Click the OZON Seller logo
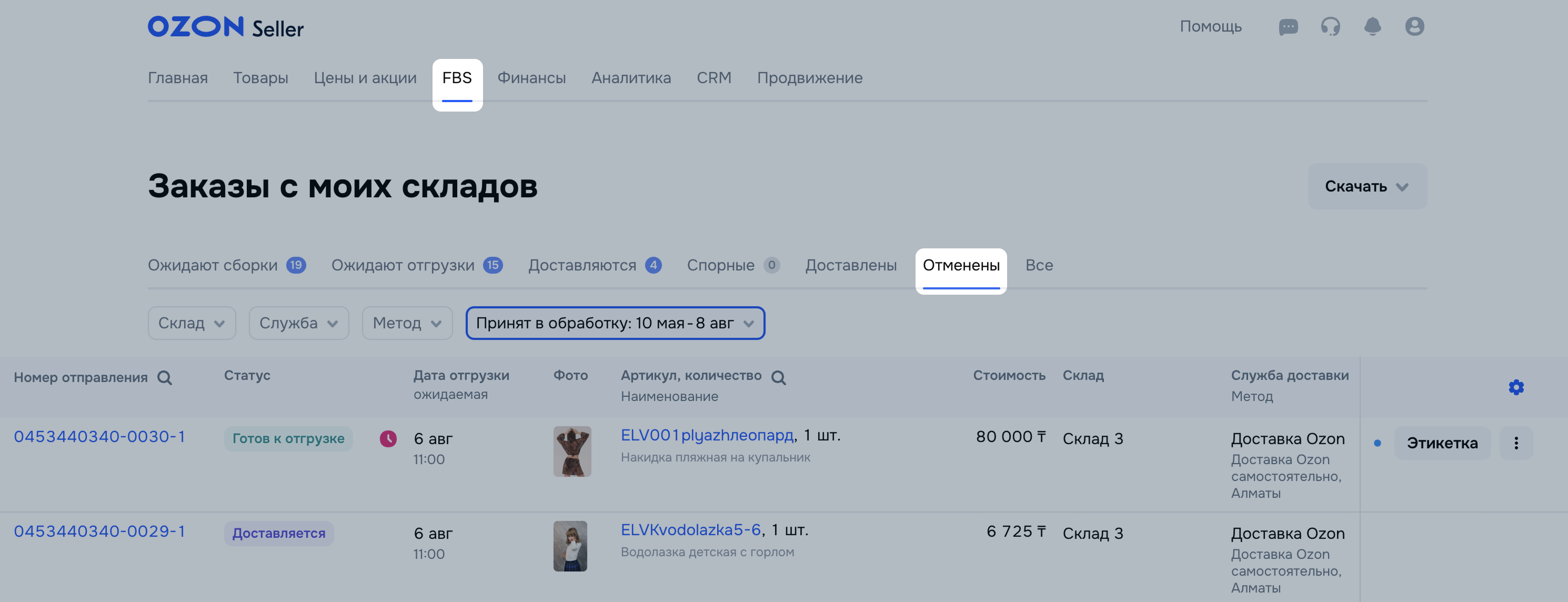 point(225,27)
